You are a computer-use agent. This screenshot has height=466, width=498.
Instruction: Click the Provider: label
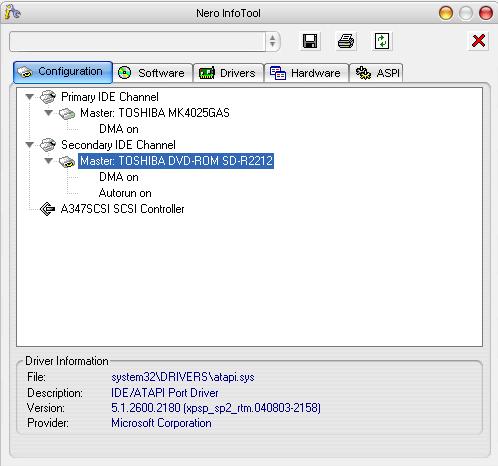[x=48, y=423]
